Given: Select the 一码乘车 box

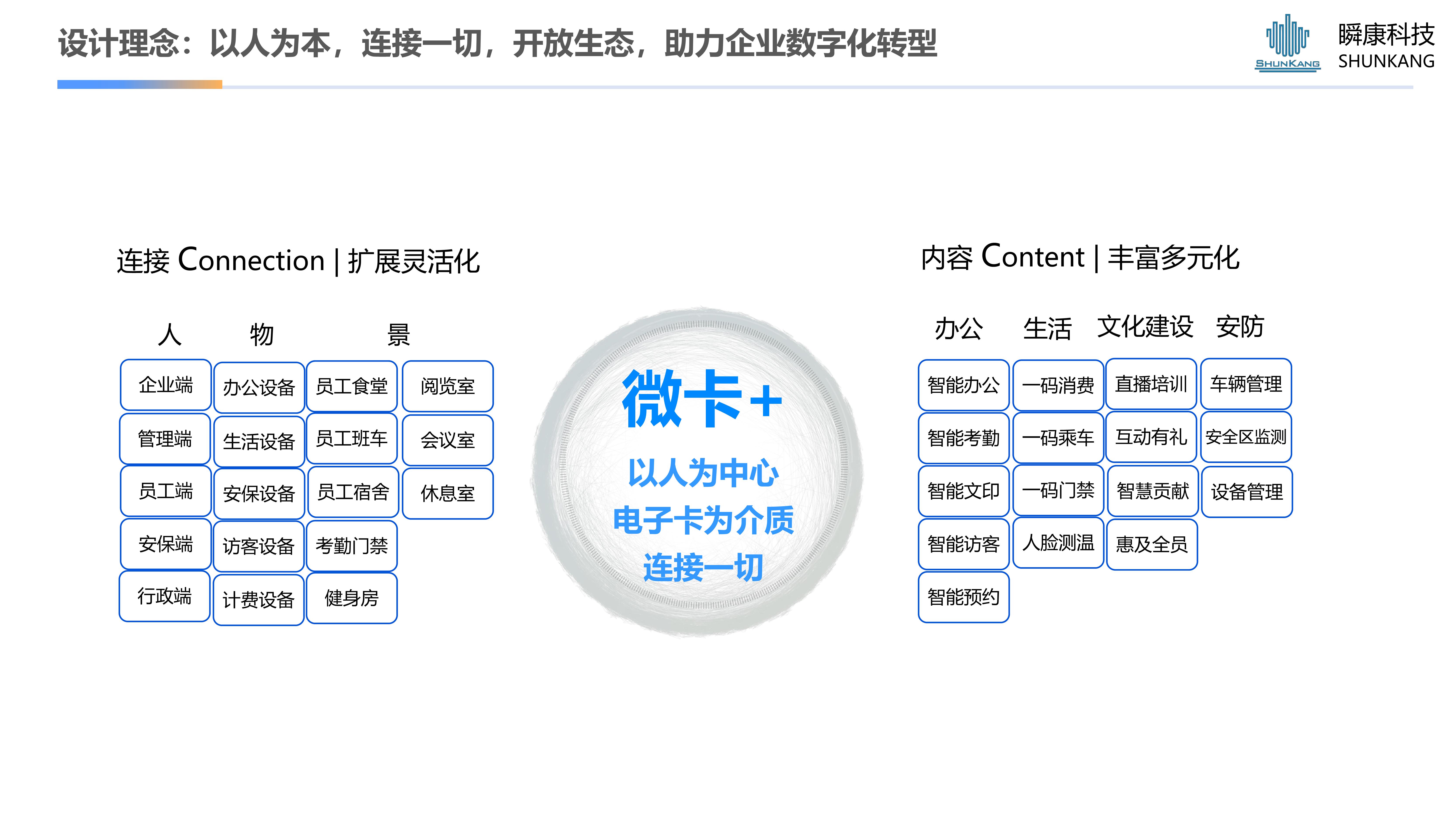Looking at the screenshot, I should click(1058, 438).
